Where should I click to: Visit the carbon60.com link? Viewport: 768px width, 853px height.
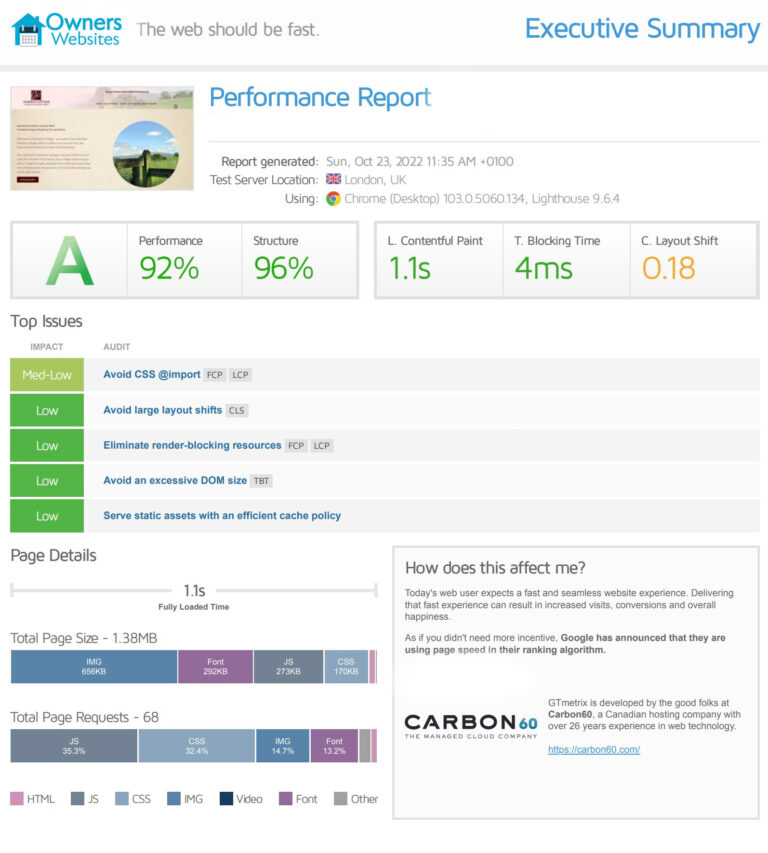pos(593,750)
